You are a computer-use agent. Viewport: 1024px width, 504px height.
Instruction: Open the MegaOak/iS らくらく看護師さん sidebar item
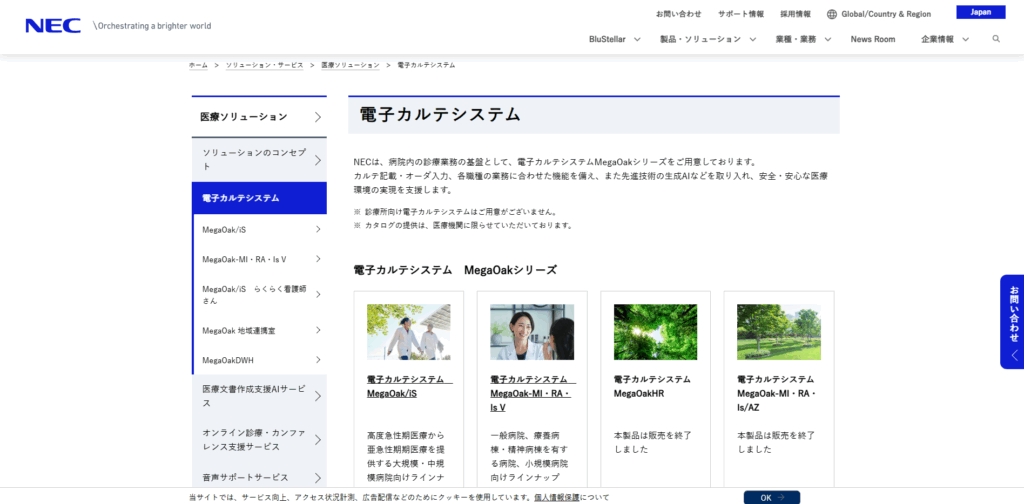coord(259,294)
